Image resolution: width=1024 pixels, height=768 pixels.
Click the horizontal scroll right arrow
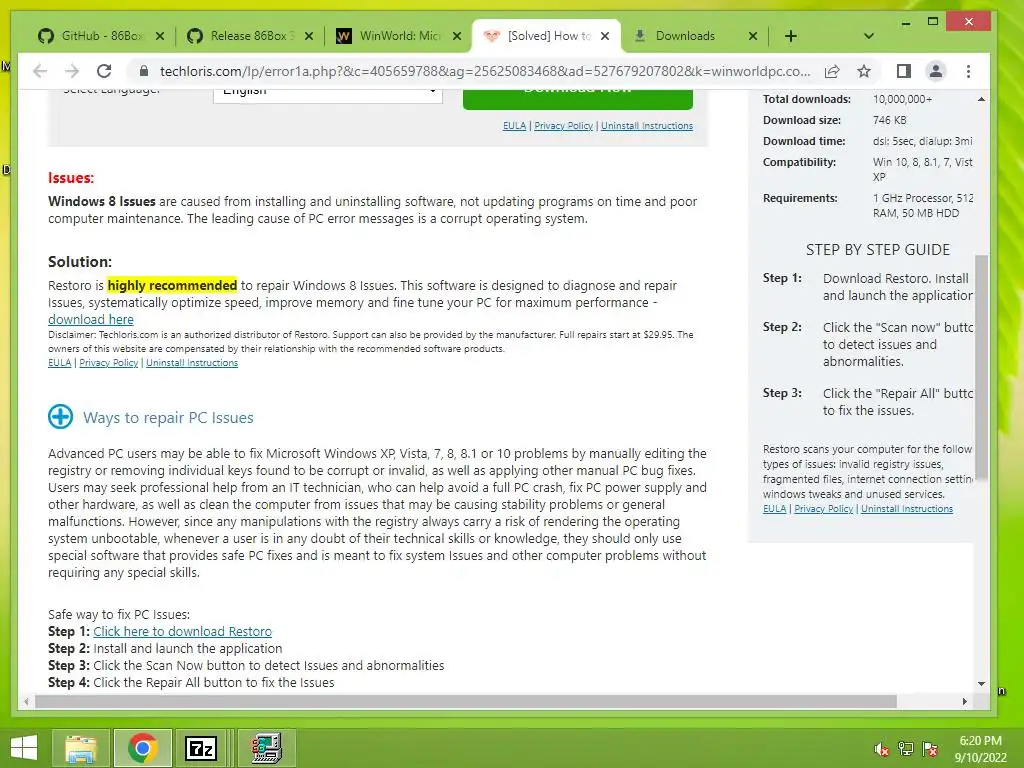click(x=965, y=701)
